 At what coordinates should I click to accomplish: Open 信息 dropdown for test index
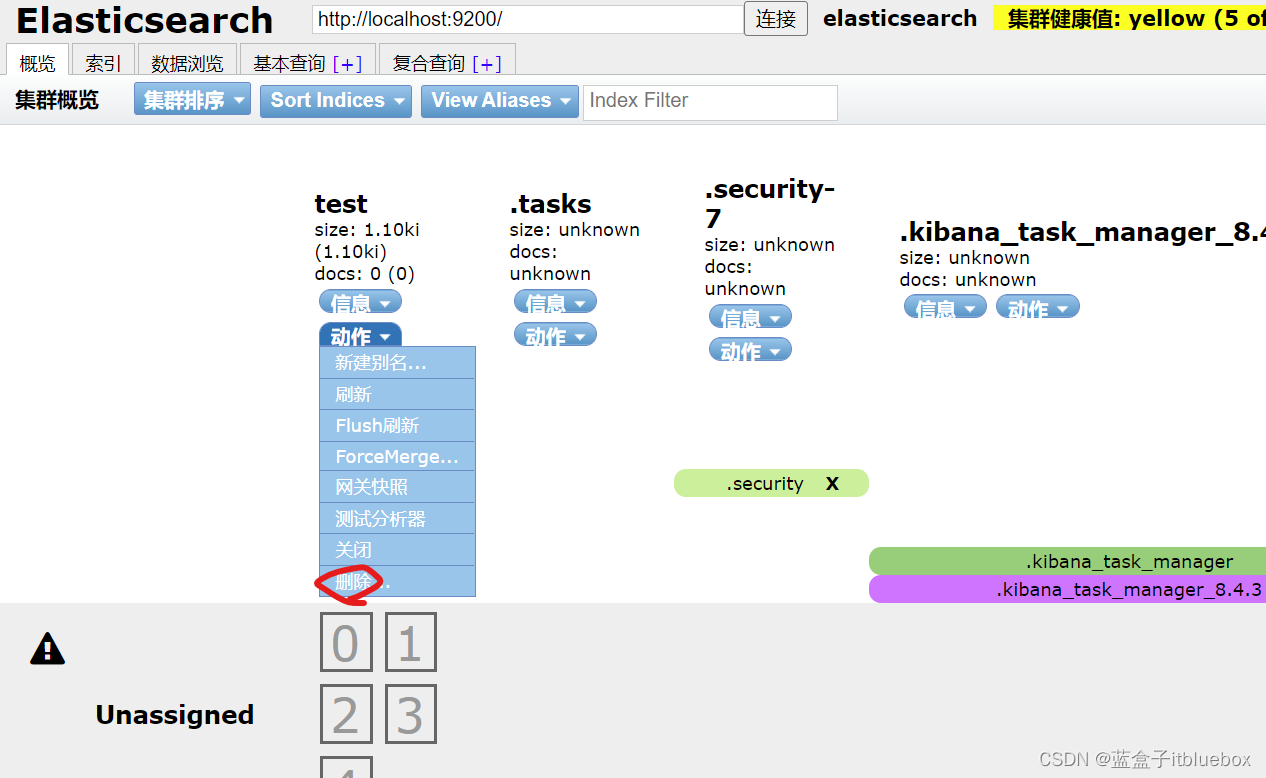(360, 302)
